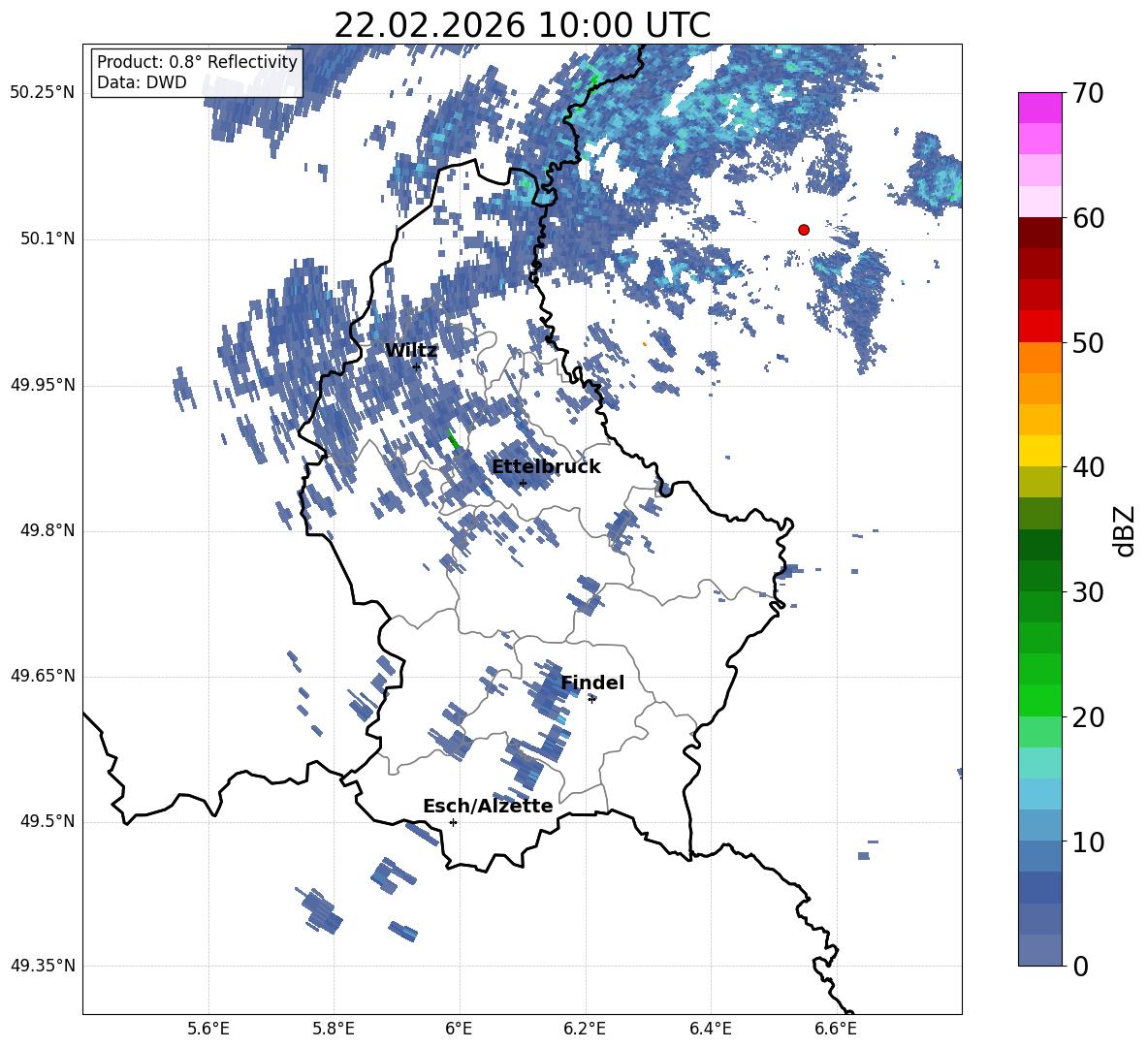This screenshot has height=1048, width=1148.
Task: Click the 30 label on colorbar
Action: [x=1088, y=591]
